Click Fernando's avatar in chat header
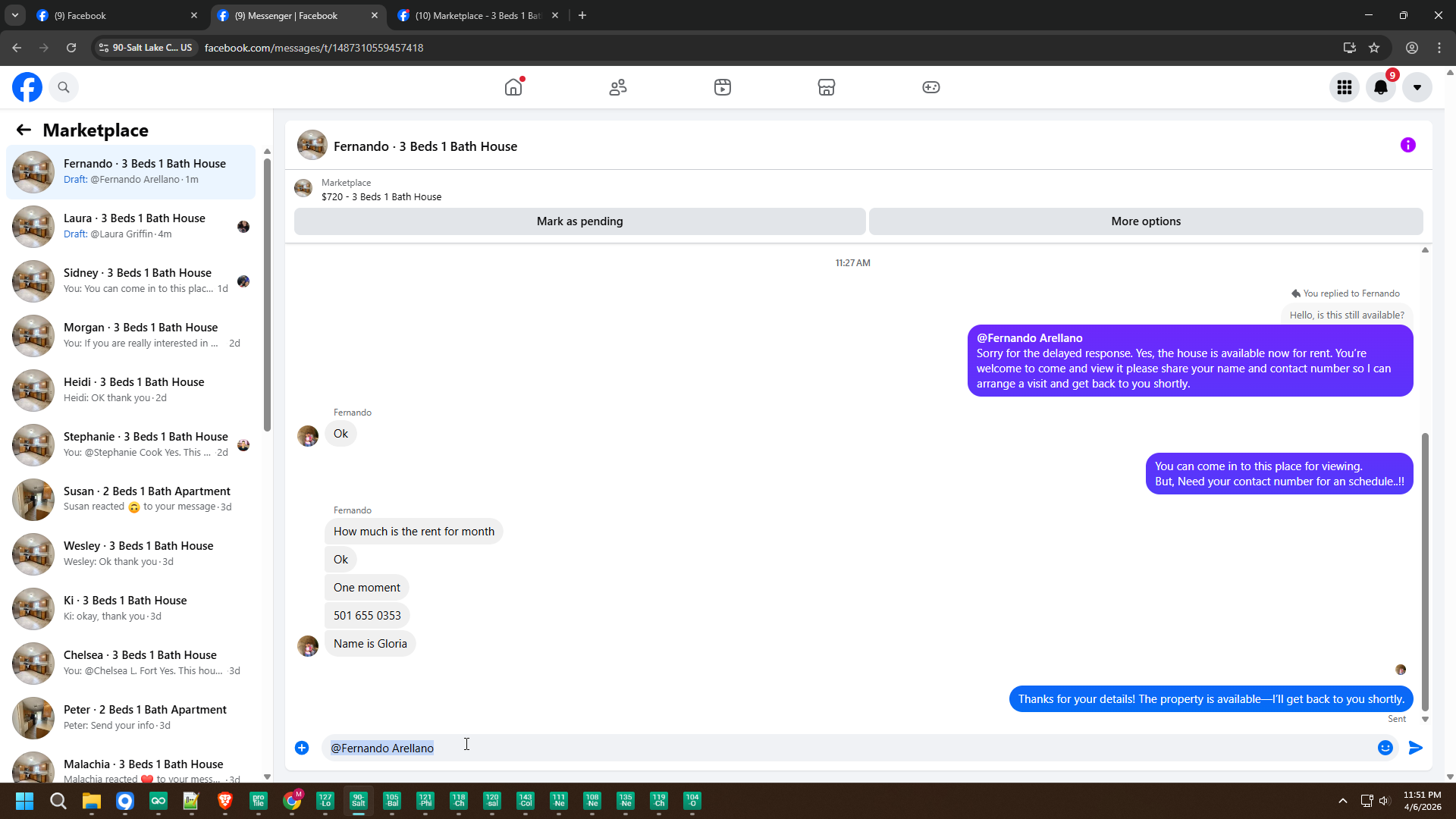The width and height of the screenshot is (1456, 819). (x=312, y=146)
